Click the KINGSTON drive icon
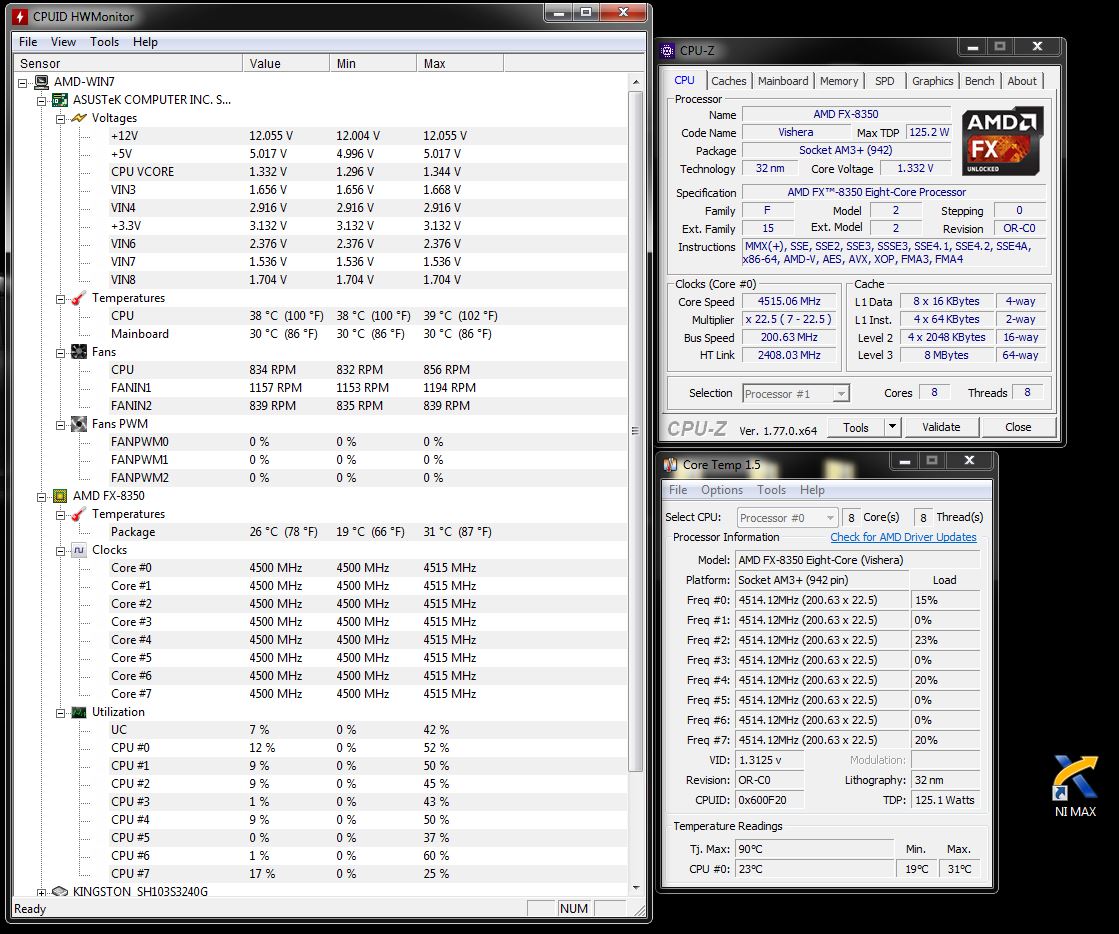 pos(60,891)
